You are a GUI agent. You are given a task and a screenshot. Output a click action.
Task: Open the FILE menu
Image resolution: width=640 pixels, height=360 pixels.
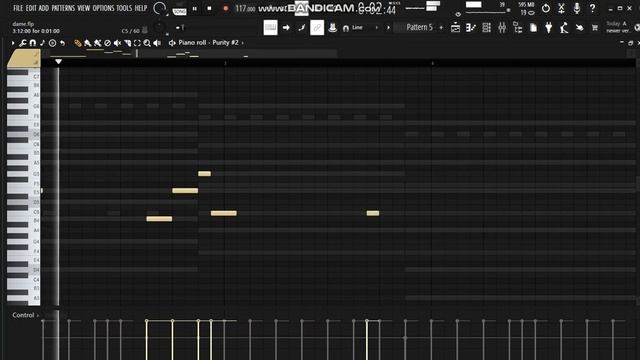(18, 8)
